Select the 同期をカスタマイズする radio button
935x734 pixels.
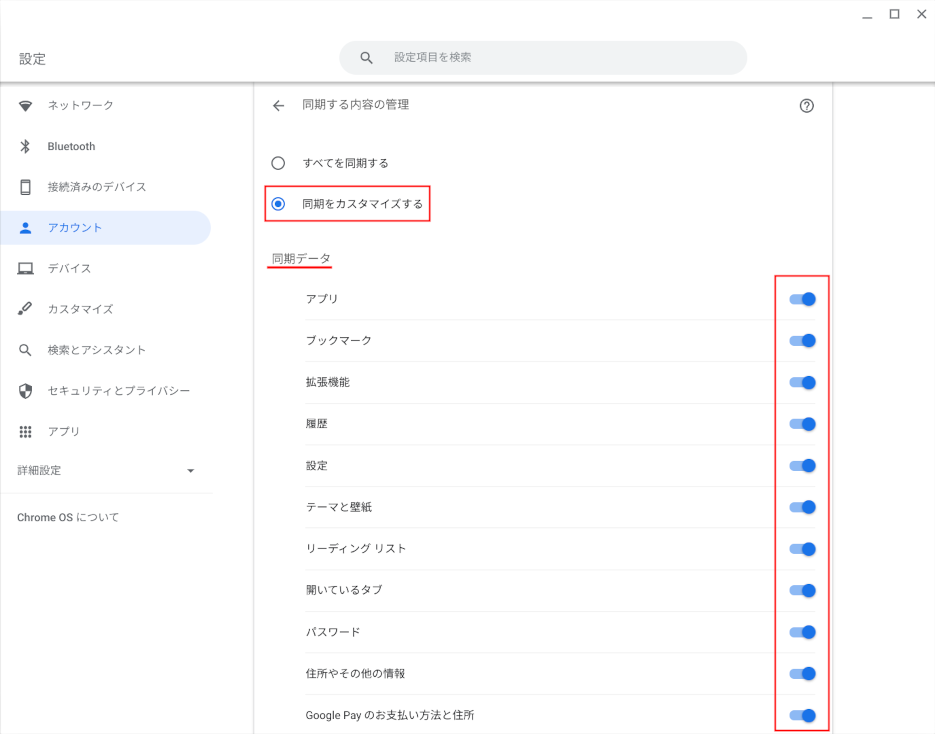[278, 204]
